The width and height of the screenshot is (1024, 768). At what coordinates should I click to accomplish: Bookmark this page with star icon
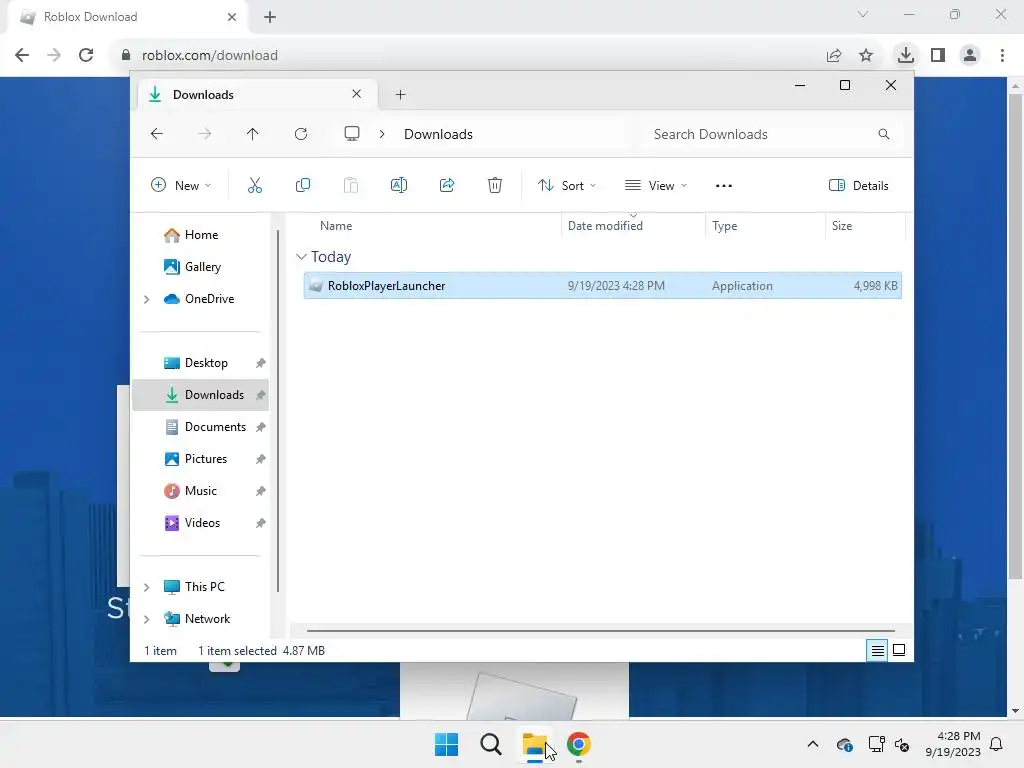click(x=866, y=56)
